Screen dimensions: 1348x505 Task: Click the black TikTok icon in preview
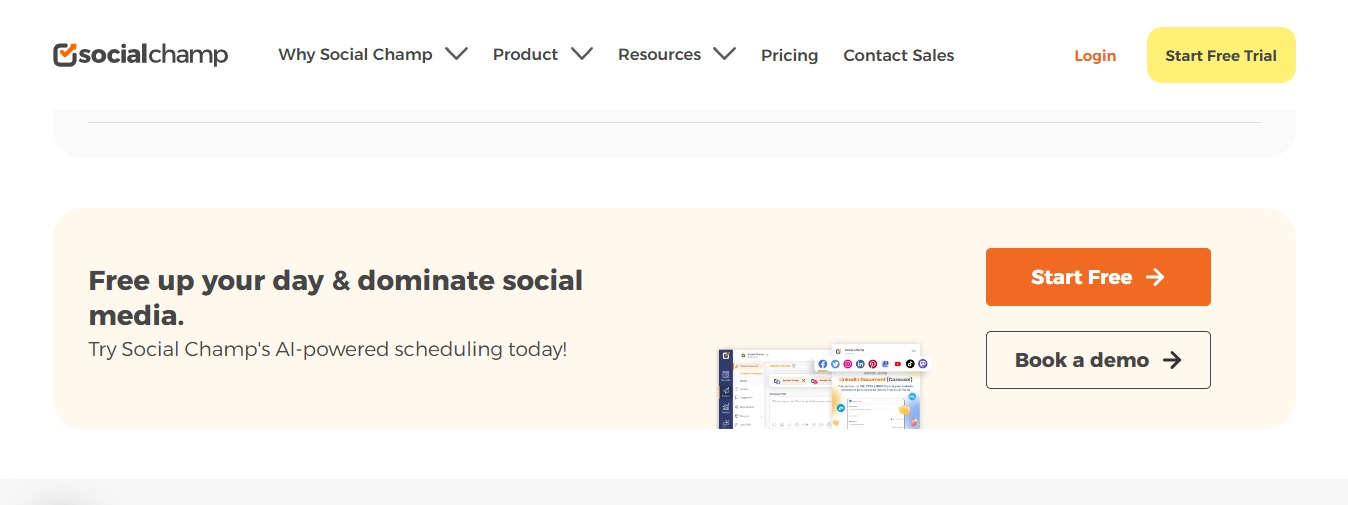click(910, 364)
